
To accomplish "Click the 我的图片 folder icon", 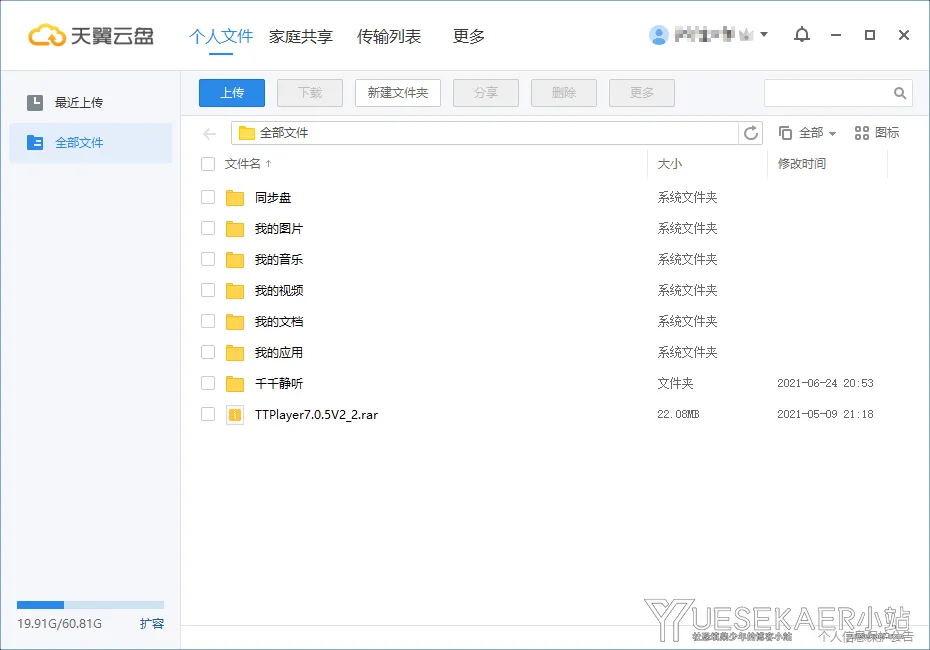I will pos(235,228).
